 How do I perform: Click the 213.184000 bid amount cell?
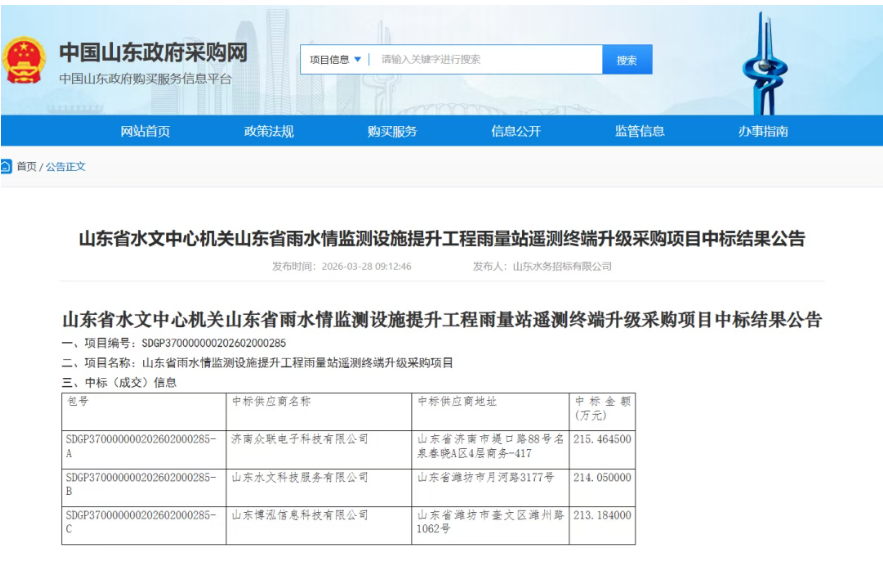[601, 515]
